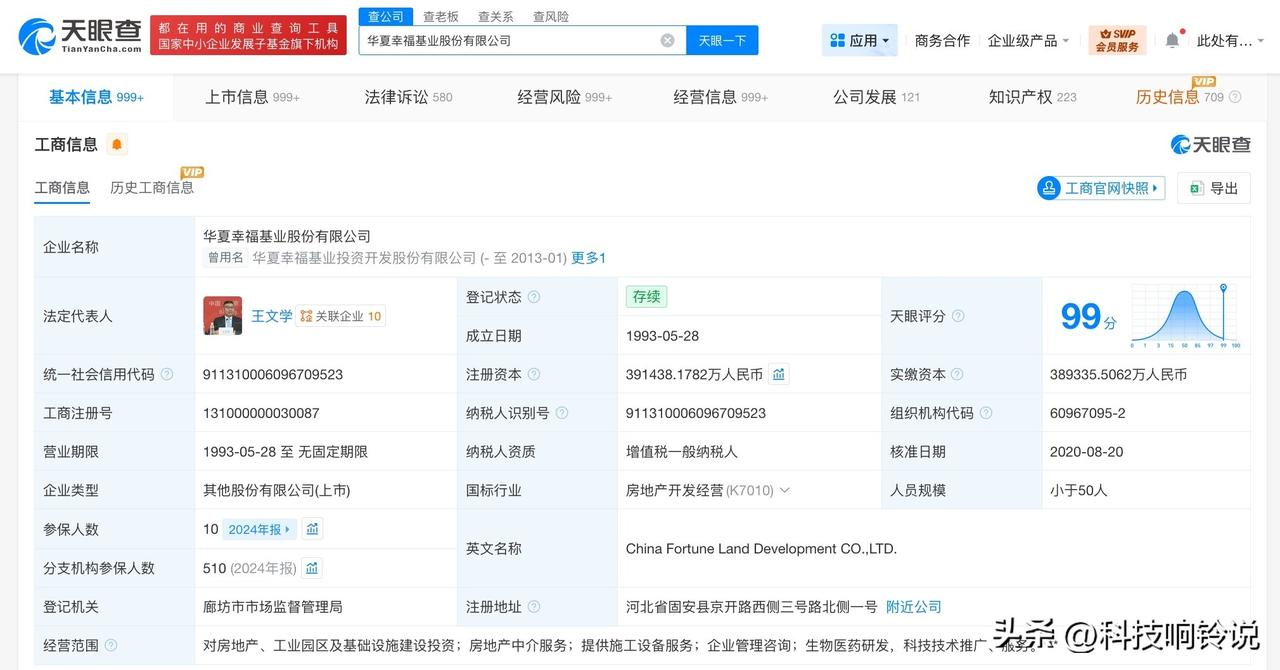Switch to the 查老板 search tab
The height and width of the screenshot is (670, 1280).
(x=441, y=17)
